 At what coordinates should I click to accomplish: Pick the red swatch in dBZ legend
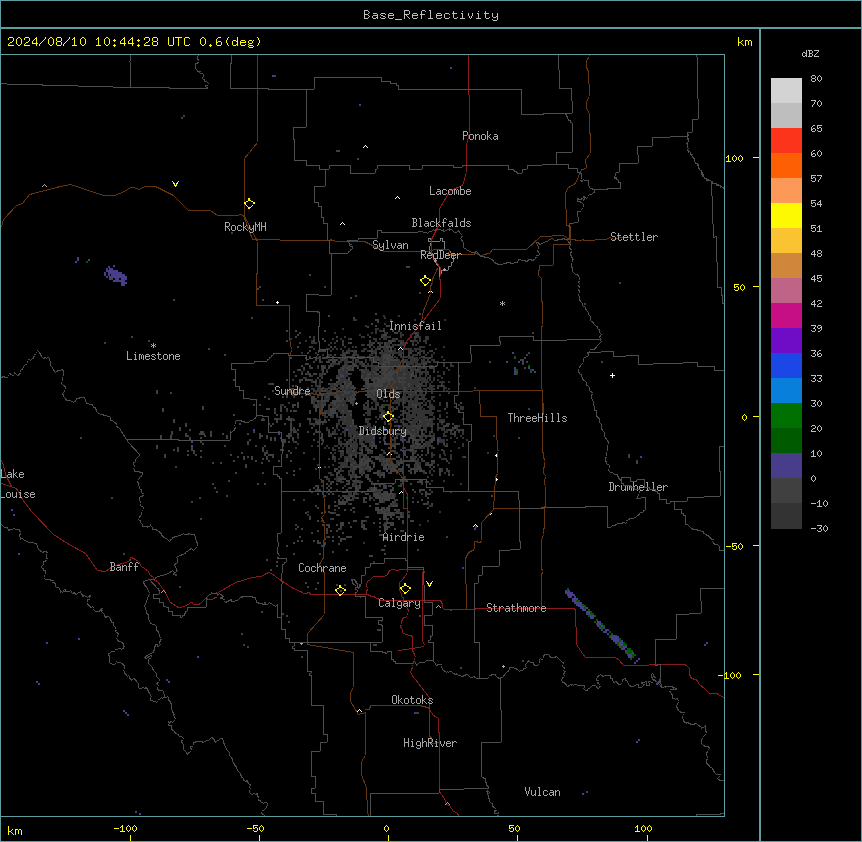pos(786,140)
